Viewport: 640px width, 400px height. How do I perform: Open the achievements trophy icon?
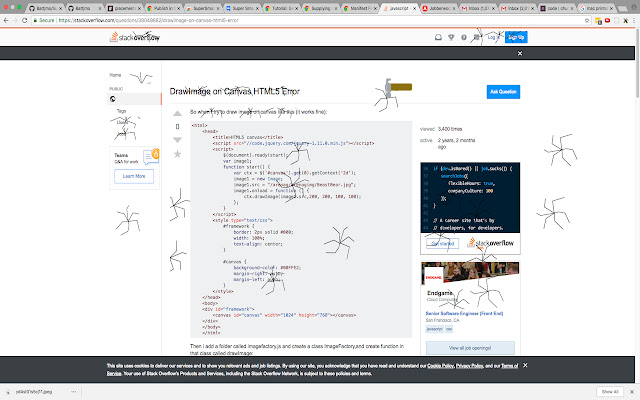point(451,37)
